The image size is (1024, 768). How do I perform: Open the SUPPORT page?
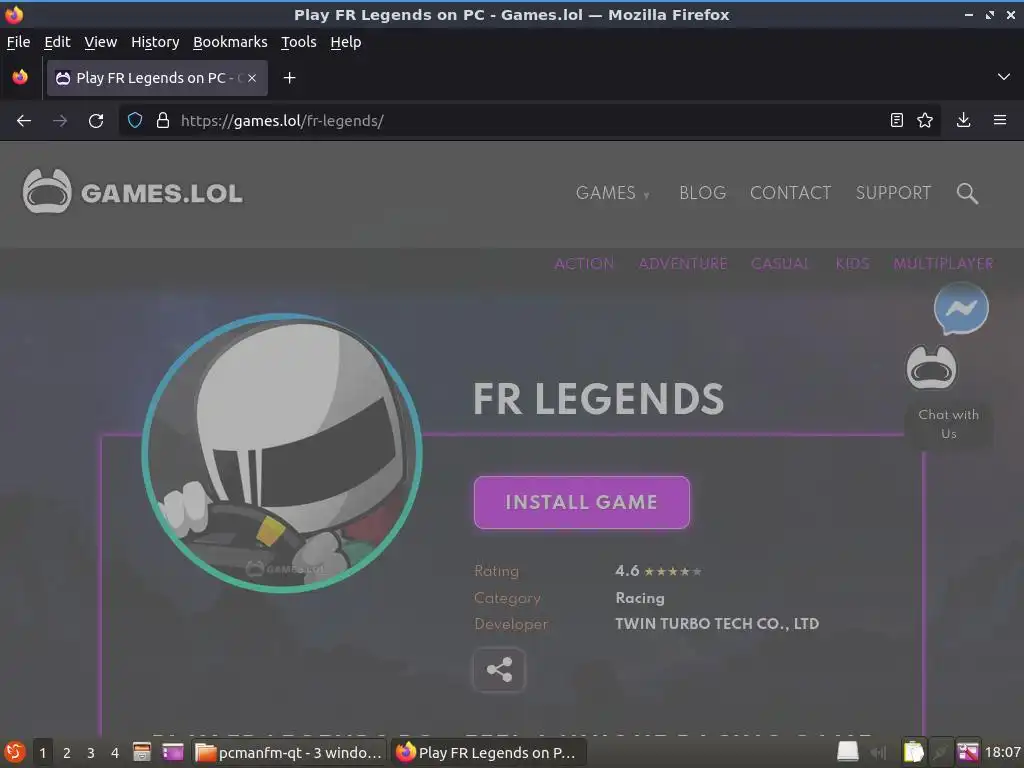click(x=893, y=193)
